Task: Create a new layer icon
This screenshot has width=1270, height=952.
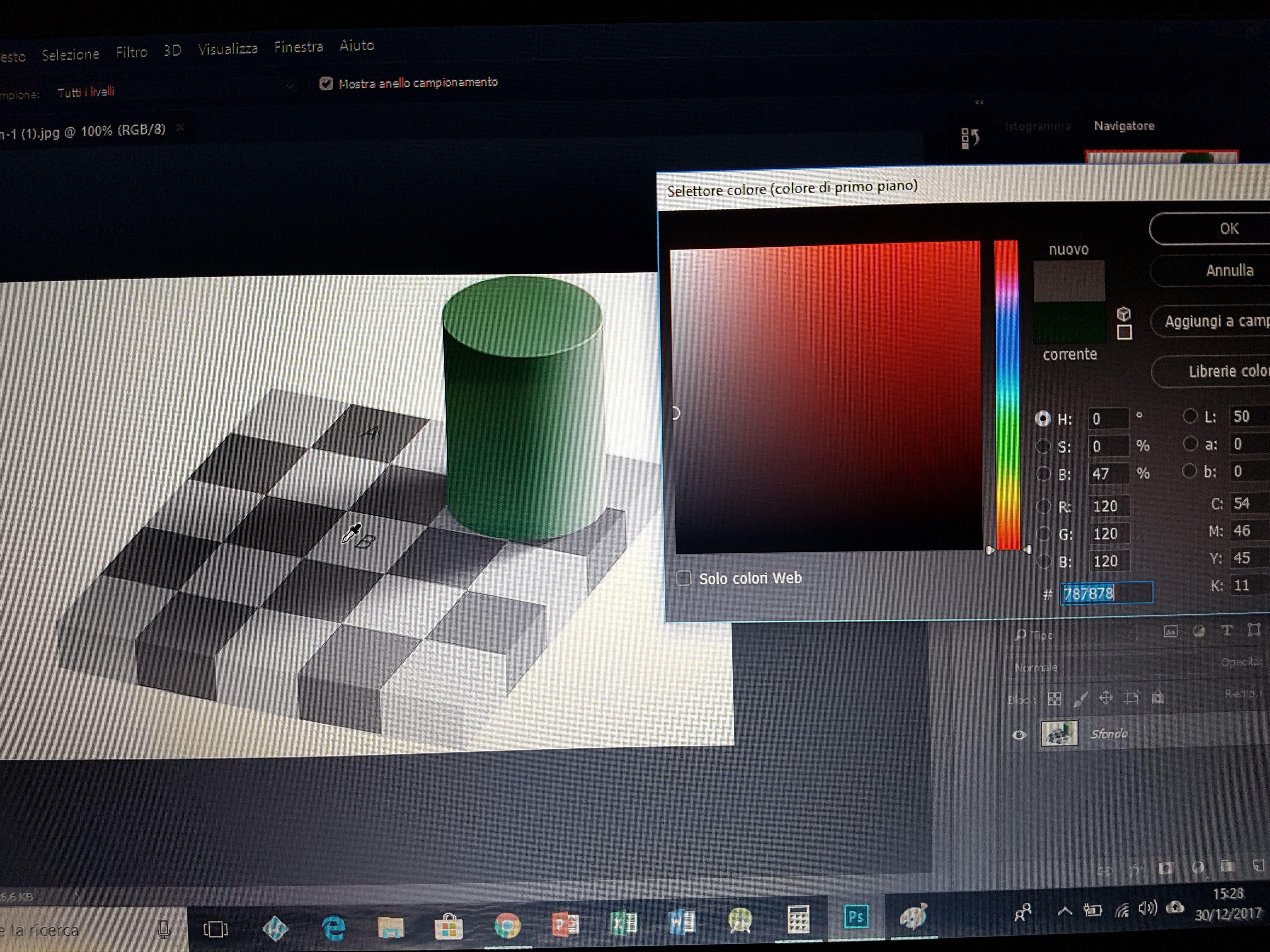Action: (x=1258, y=865)
